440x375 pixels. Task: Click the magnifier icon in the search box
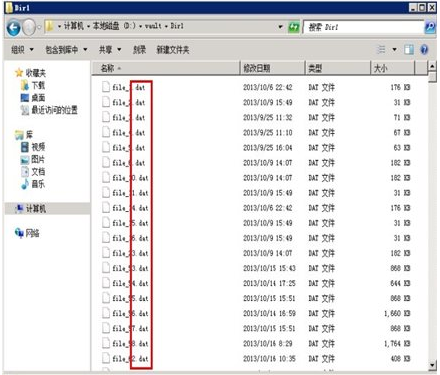430,27
